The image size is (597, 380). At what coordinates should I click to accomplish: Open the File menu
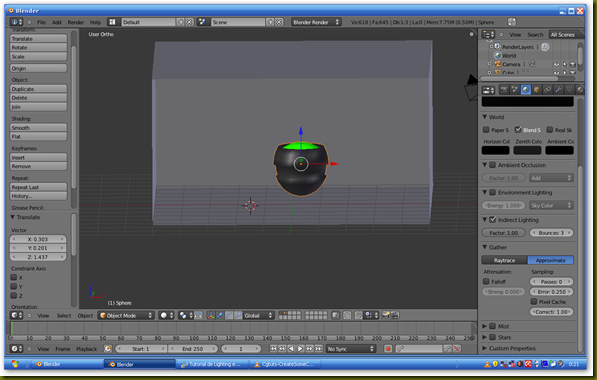(x=42, y=22)
